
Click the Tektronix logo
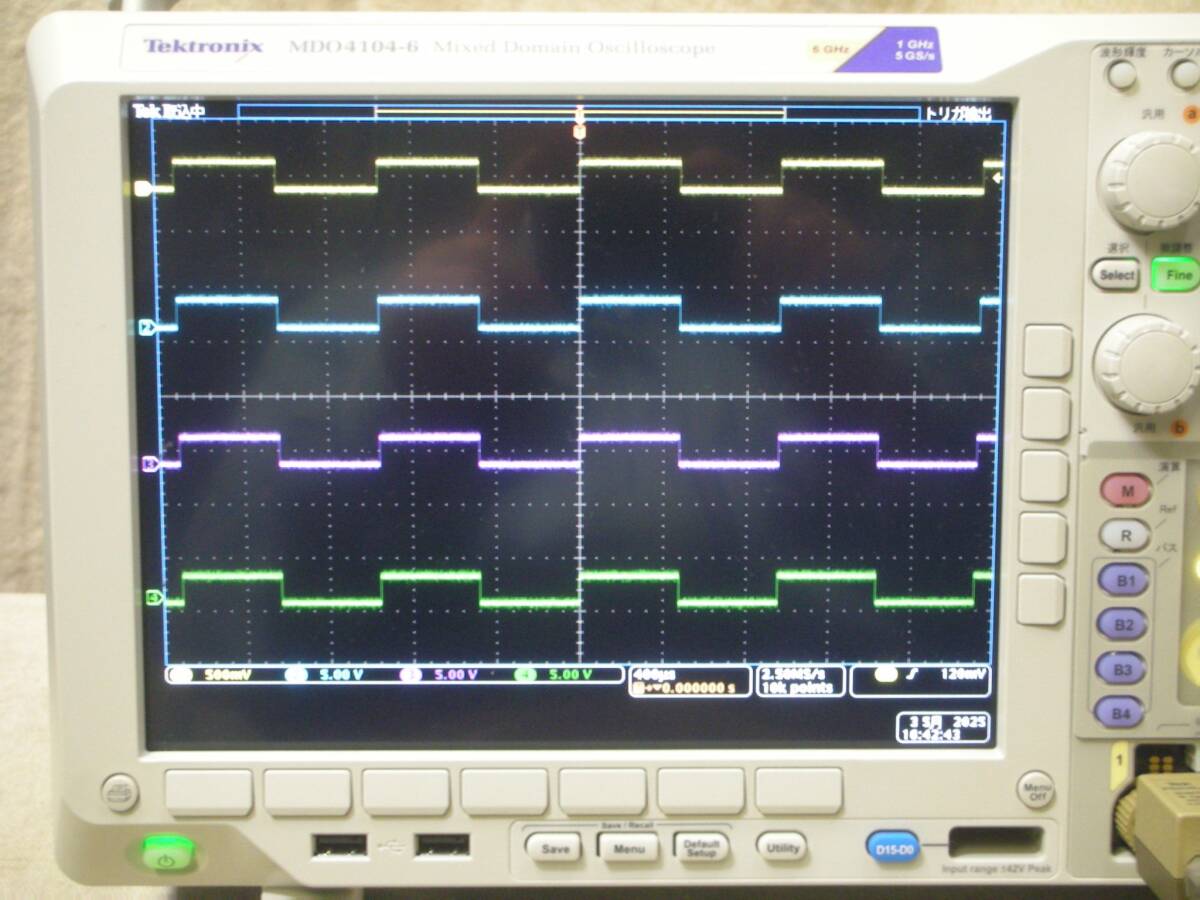coord(203,46)
